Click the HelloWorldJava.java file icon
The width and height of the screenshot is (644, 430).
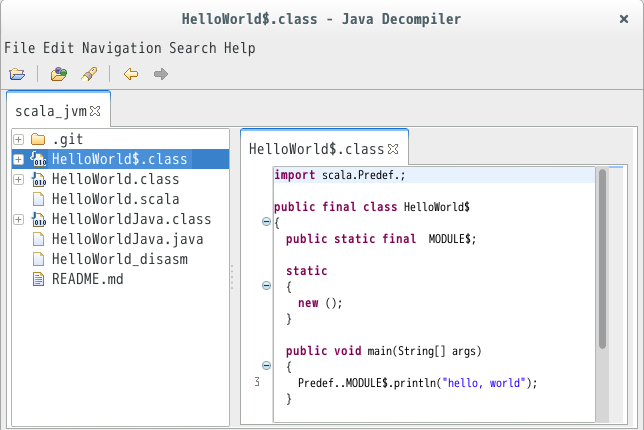tap(38, 239)
